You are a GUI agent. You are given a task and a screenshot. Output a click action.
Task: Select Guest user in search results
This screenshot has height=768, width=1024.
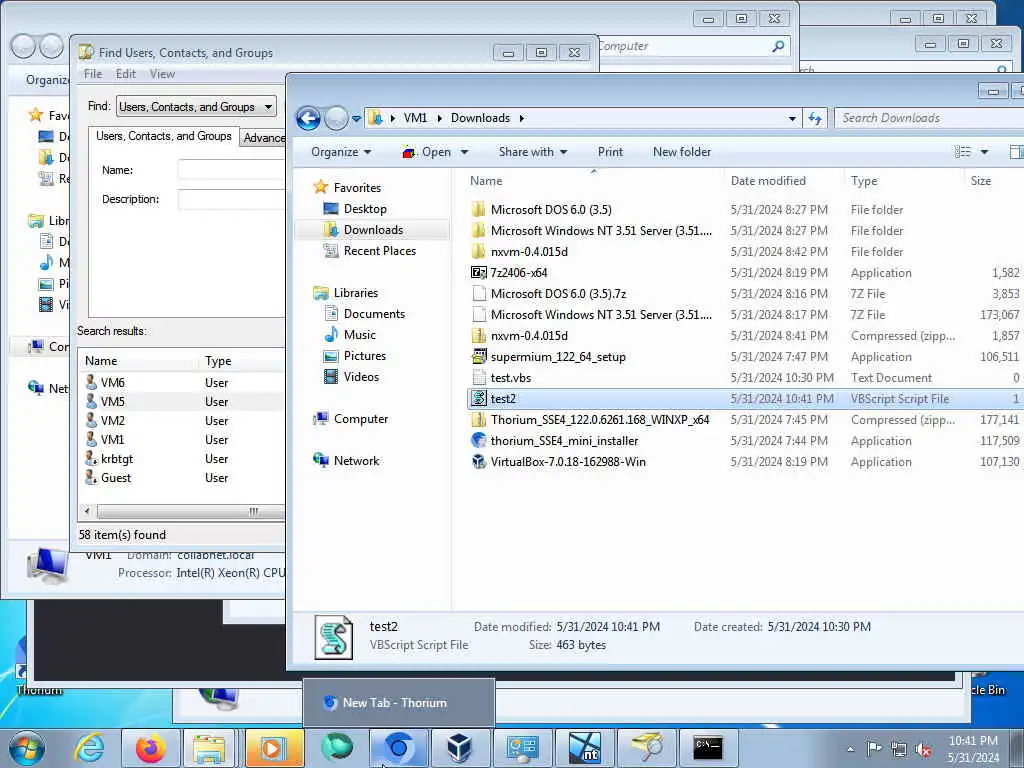116,478
